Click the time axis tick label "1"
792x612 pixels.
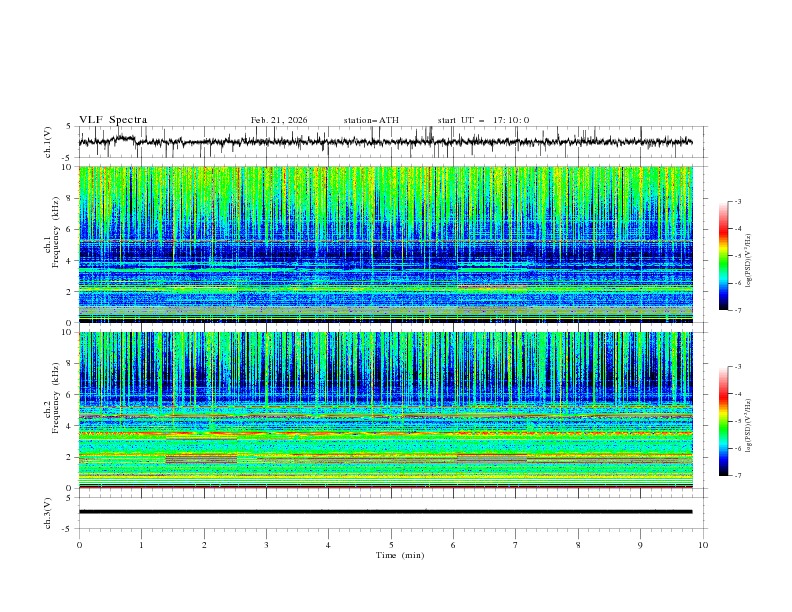click(141, 545)
